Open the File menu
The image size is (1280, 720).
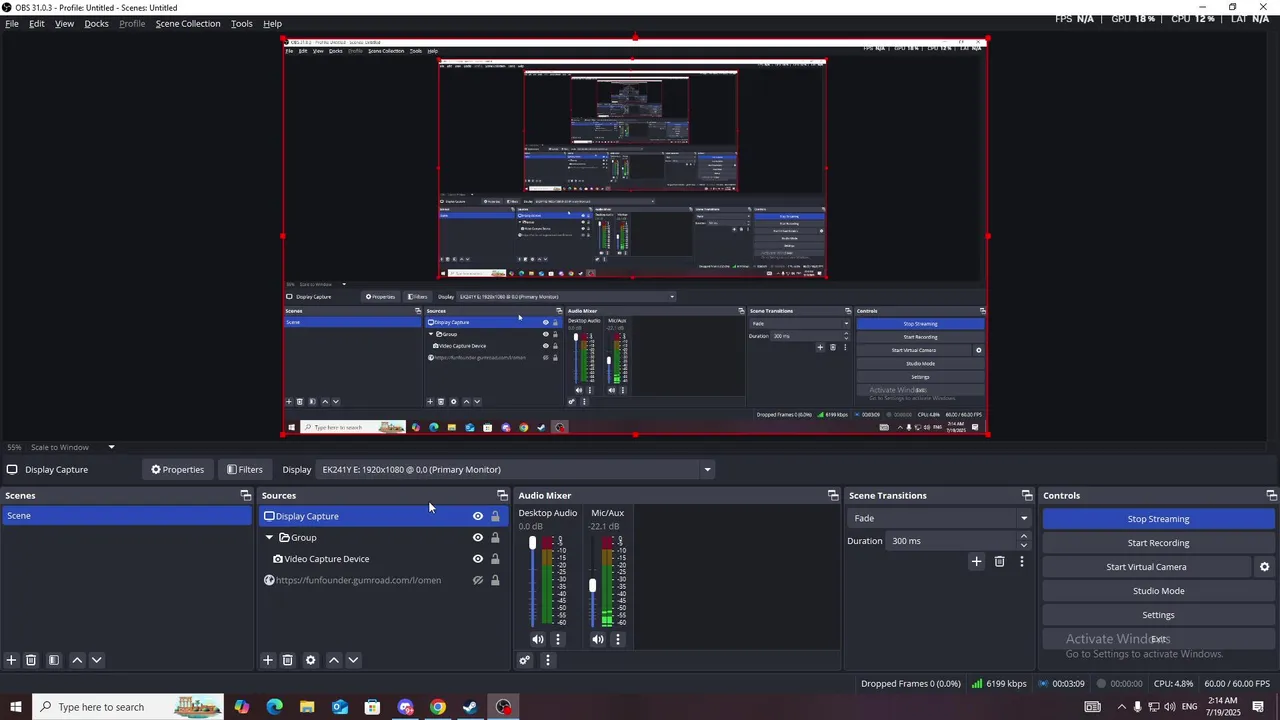click(x=12, y=23)
